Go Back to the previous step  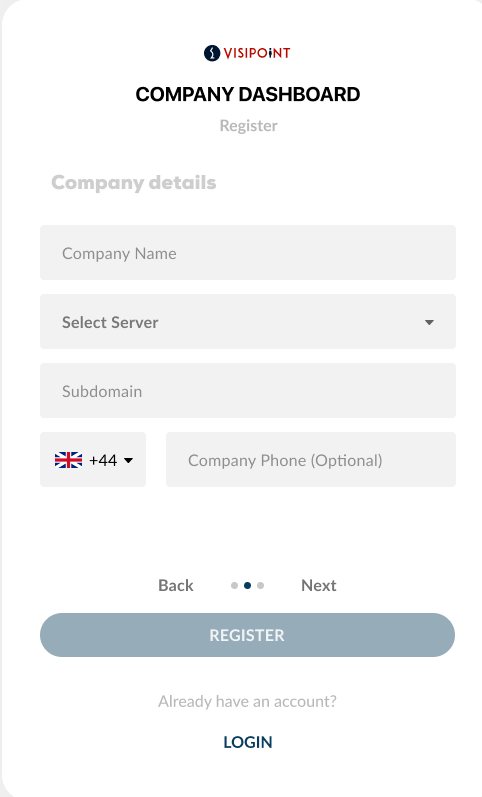tap(176, 586)
